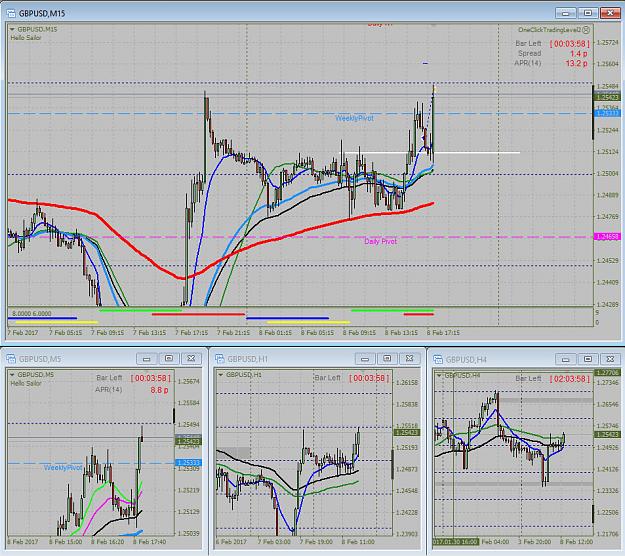This screenshot has width=625, height=556.
Task: Click the Spread value 1.4 p
Action: point(578,53)
